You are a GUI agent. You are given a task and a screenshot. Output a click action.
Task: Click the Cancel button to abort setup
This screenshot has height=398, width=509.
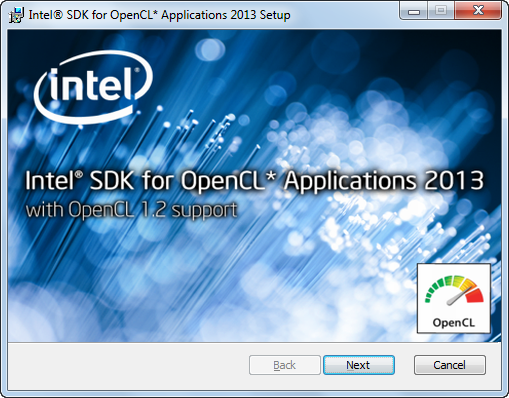450,365
